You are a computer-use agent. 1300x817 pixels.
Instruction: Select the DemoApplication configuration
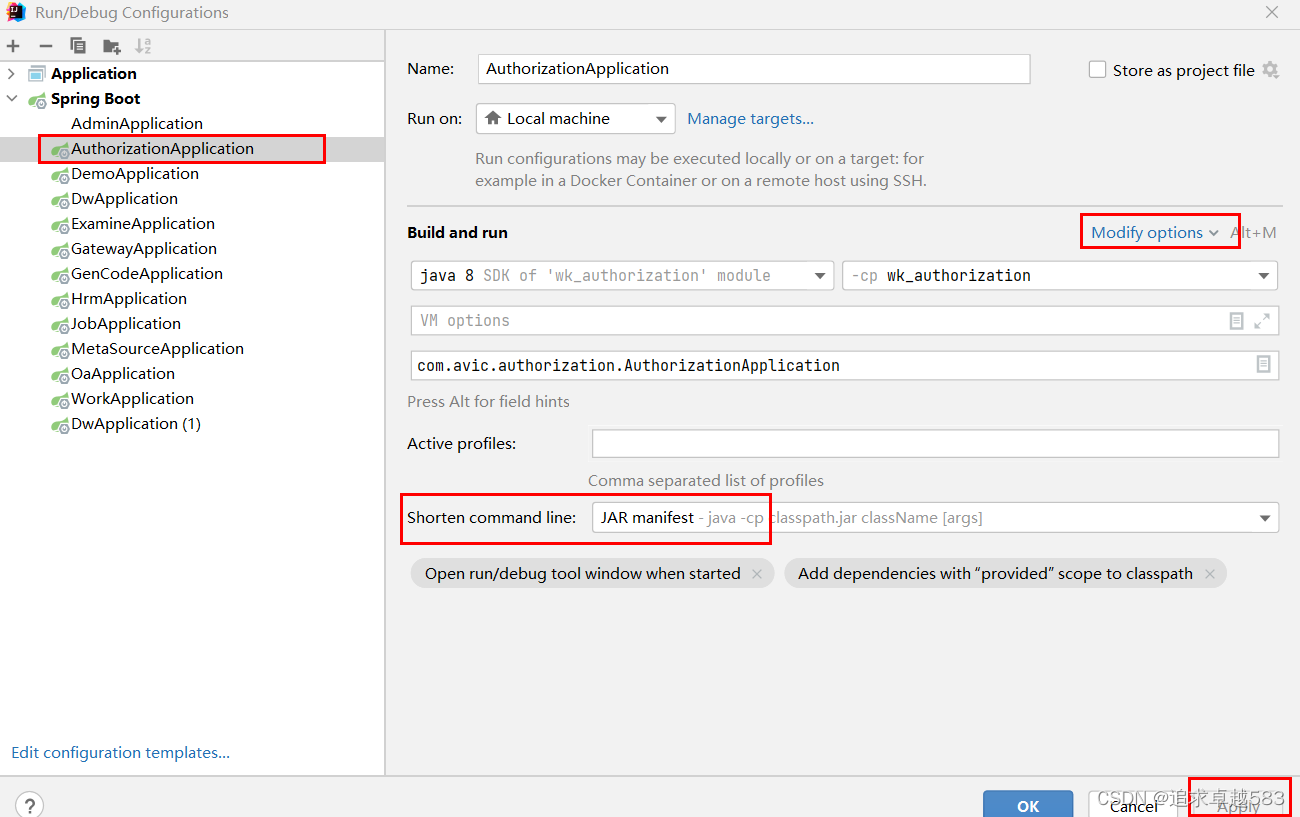(135, 173)
